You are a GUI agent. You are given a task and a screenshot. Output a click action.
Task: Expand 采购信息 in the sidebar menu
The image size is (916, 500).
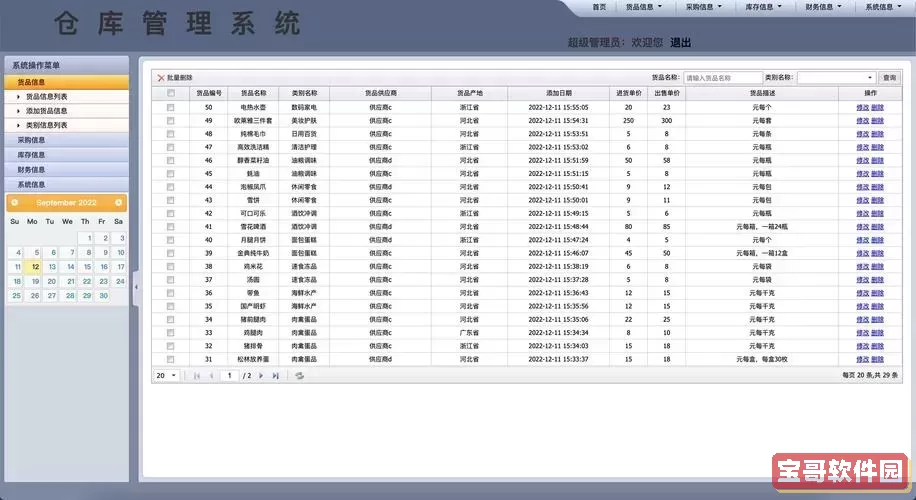click(x=67, y=140)
